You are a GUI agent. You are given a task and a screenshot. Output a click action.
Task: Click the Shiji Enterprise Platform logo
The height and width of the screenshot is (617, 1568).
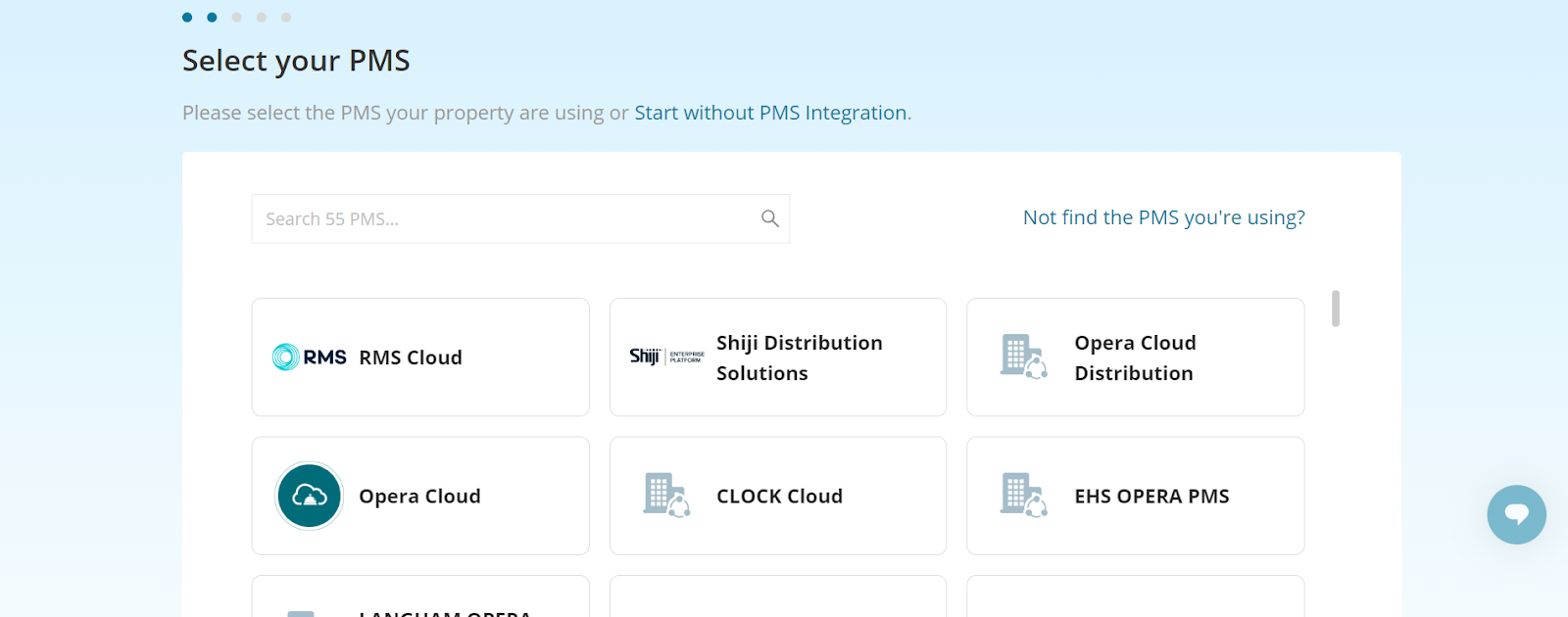(666, 356)
